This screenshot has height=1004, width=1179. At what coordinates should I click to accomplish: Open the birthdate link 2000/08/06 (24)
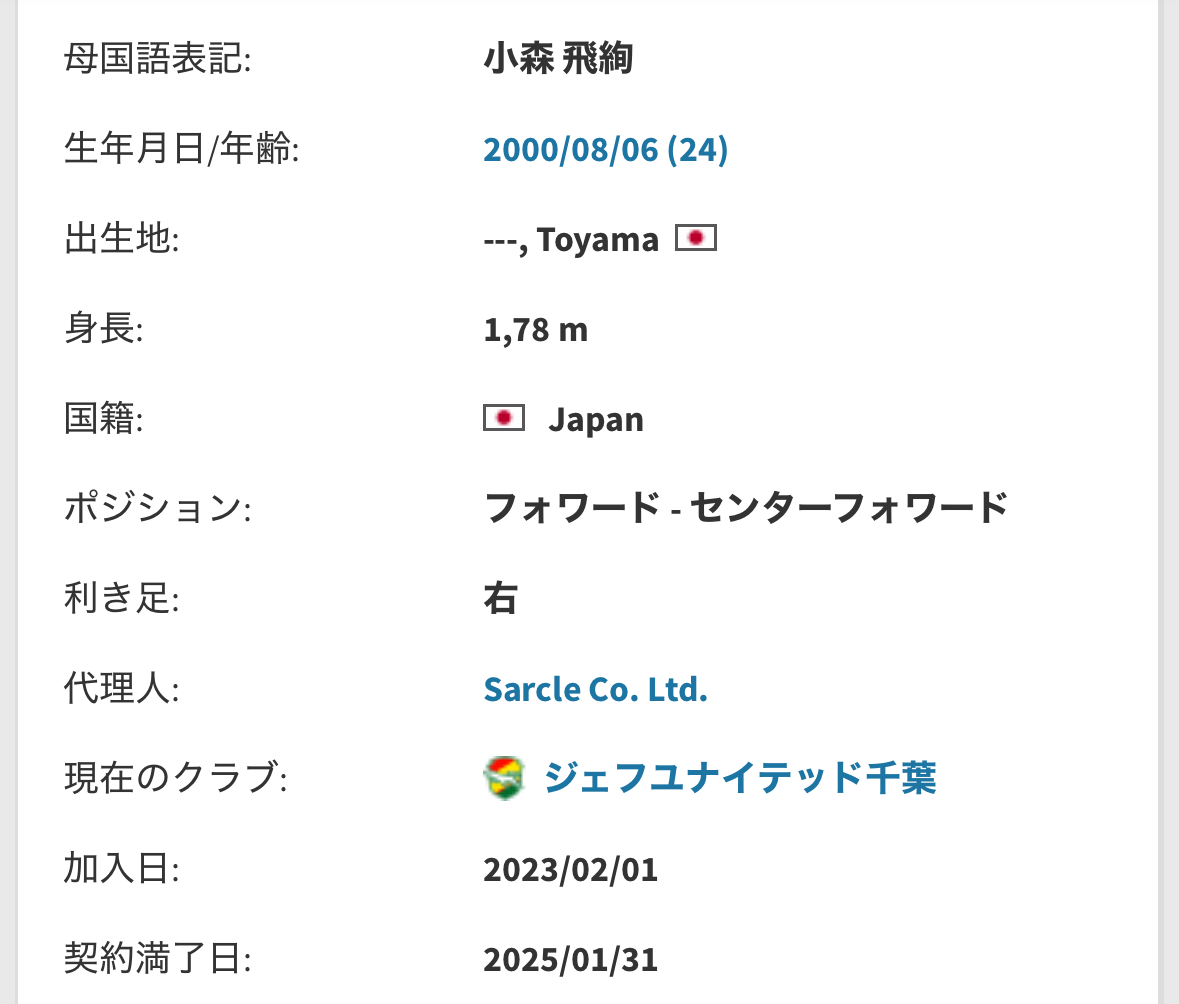click(x=605, y=149)
